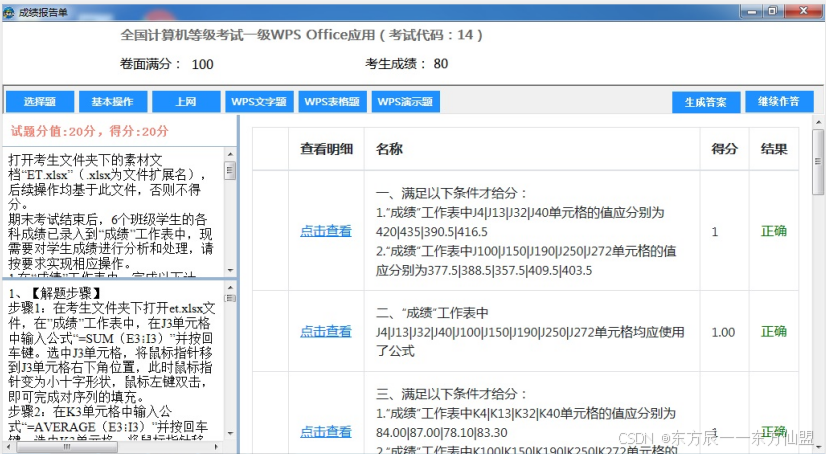Switch to the 基本操作 tab
826x454 pixels.
click(113, 102)
